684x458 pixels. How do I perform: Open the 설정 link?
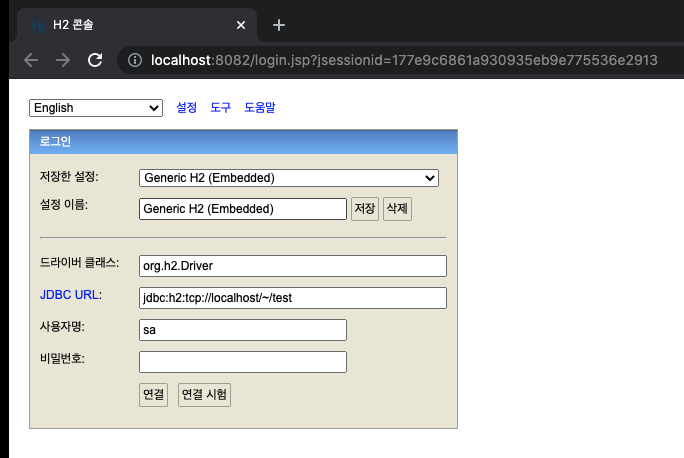(187, 107)
